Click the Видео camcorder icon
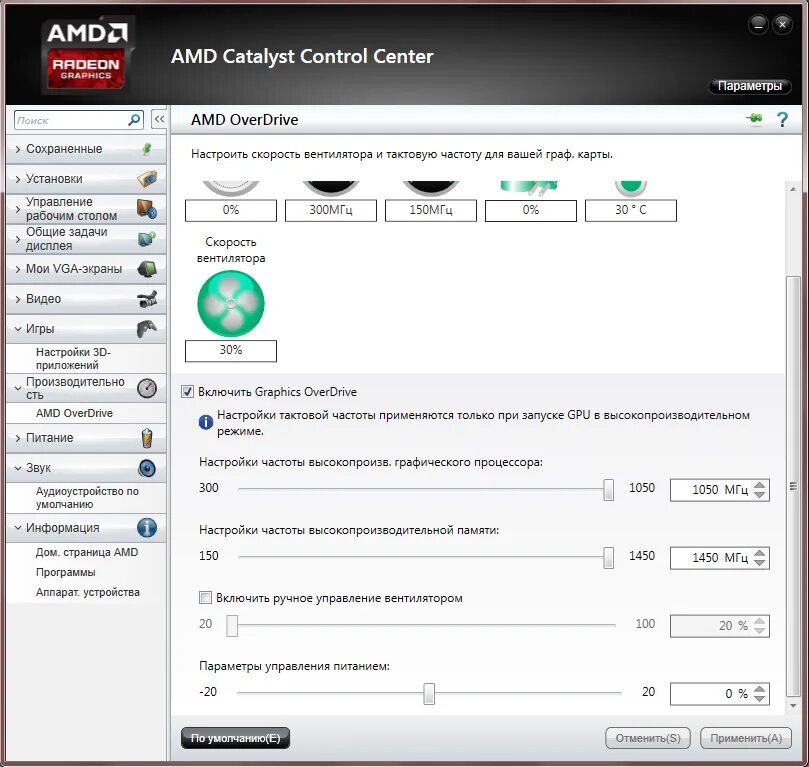 coord(147,299)
